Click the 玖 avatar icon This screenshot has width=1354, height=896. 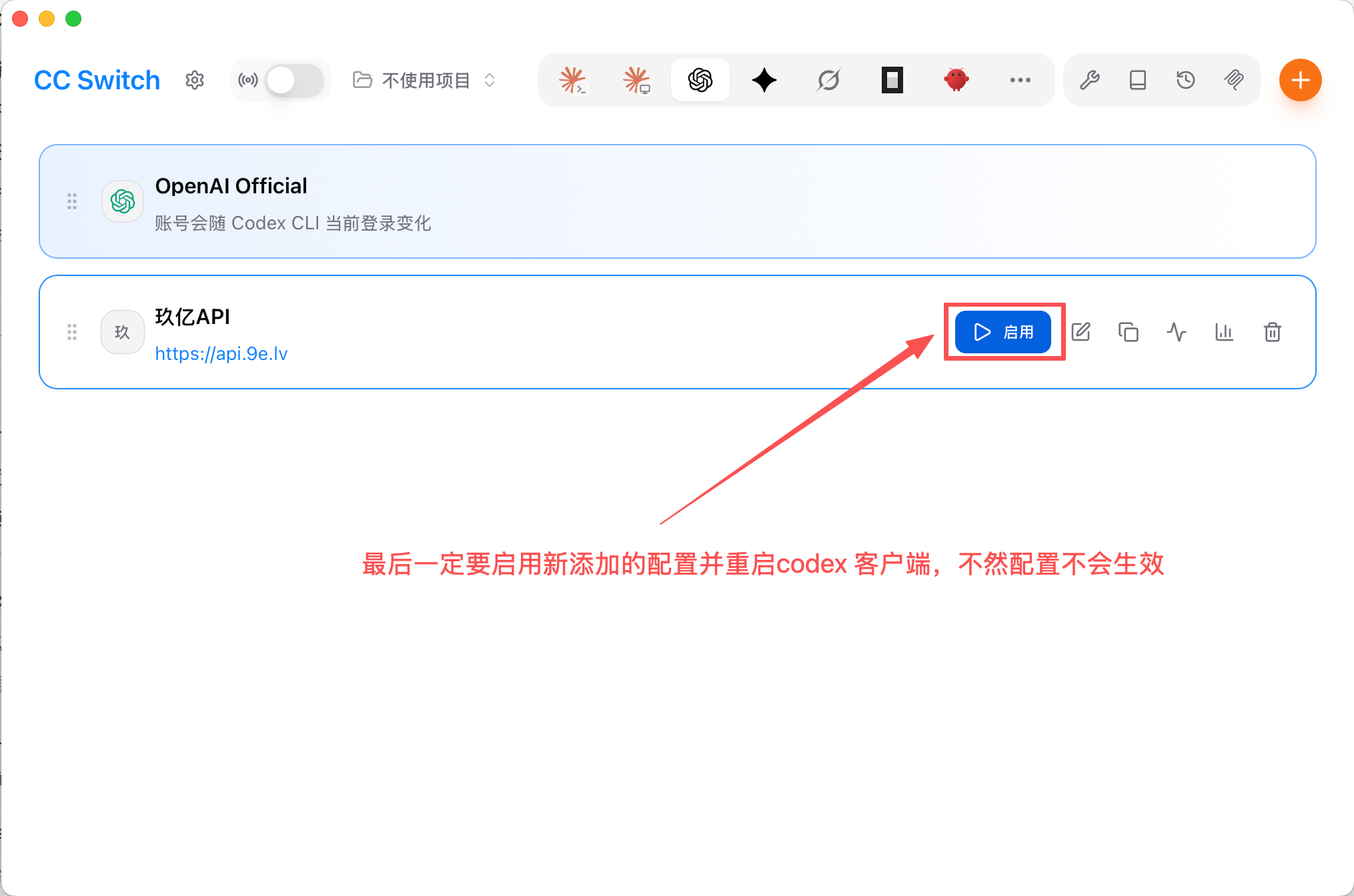(123, 332)
